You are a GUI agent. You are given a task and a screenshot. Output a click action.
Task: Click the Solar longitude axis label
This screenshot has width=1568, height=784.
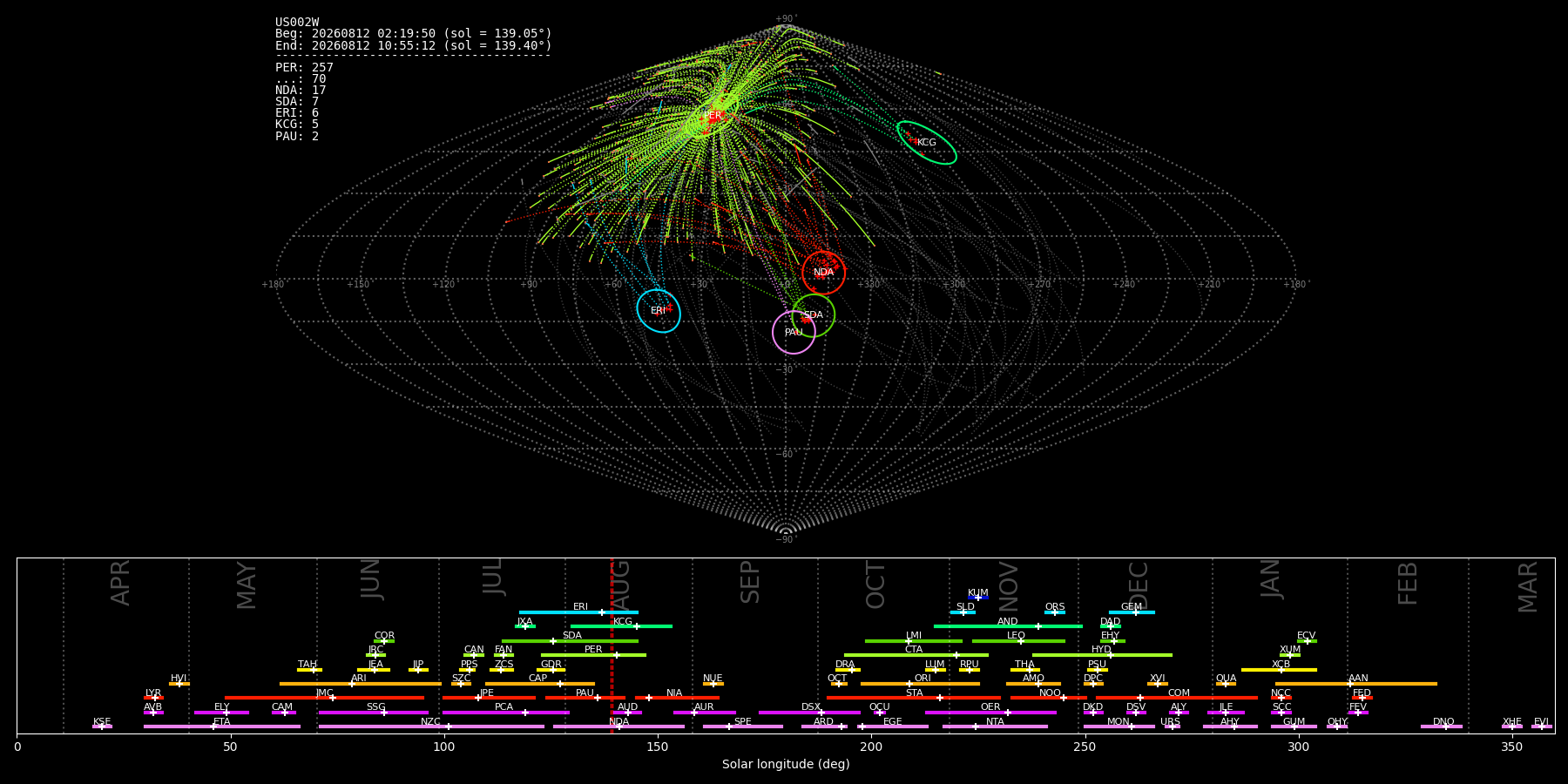click(x=786, y=764)
